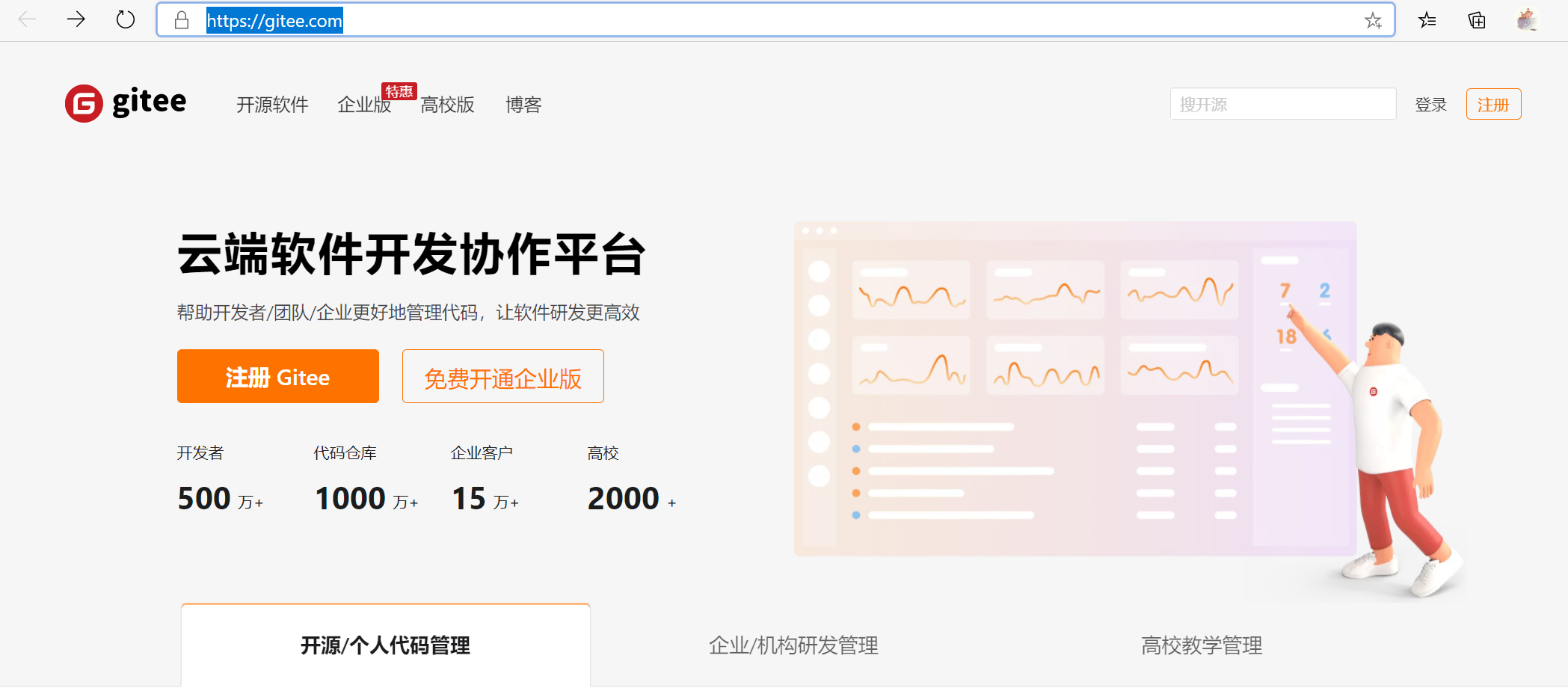Click the Gitee logo

pyautogui.click(x=126, y=102)
